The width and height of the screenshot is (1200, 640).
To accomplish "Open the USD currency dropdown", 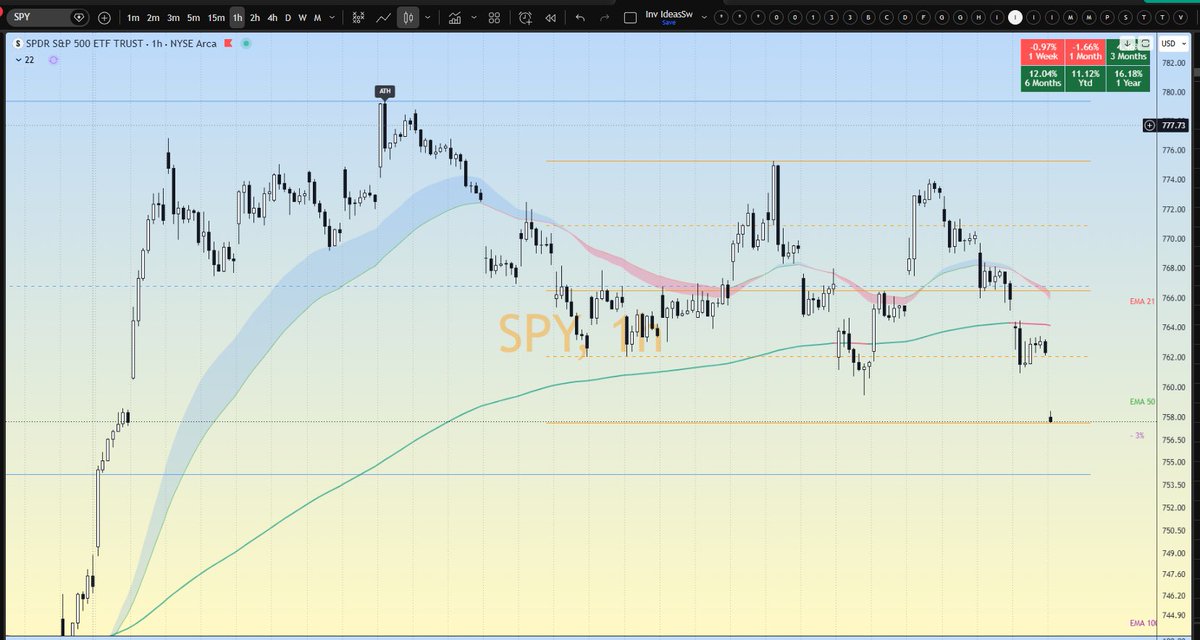I will point(1172,44).
